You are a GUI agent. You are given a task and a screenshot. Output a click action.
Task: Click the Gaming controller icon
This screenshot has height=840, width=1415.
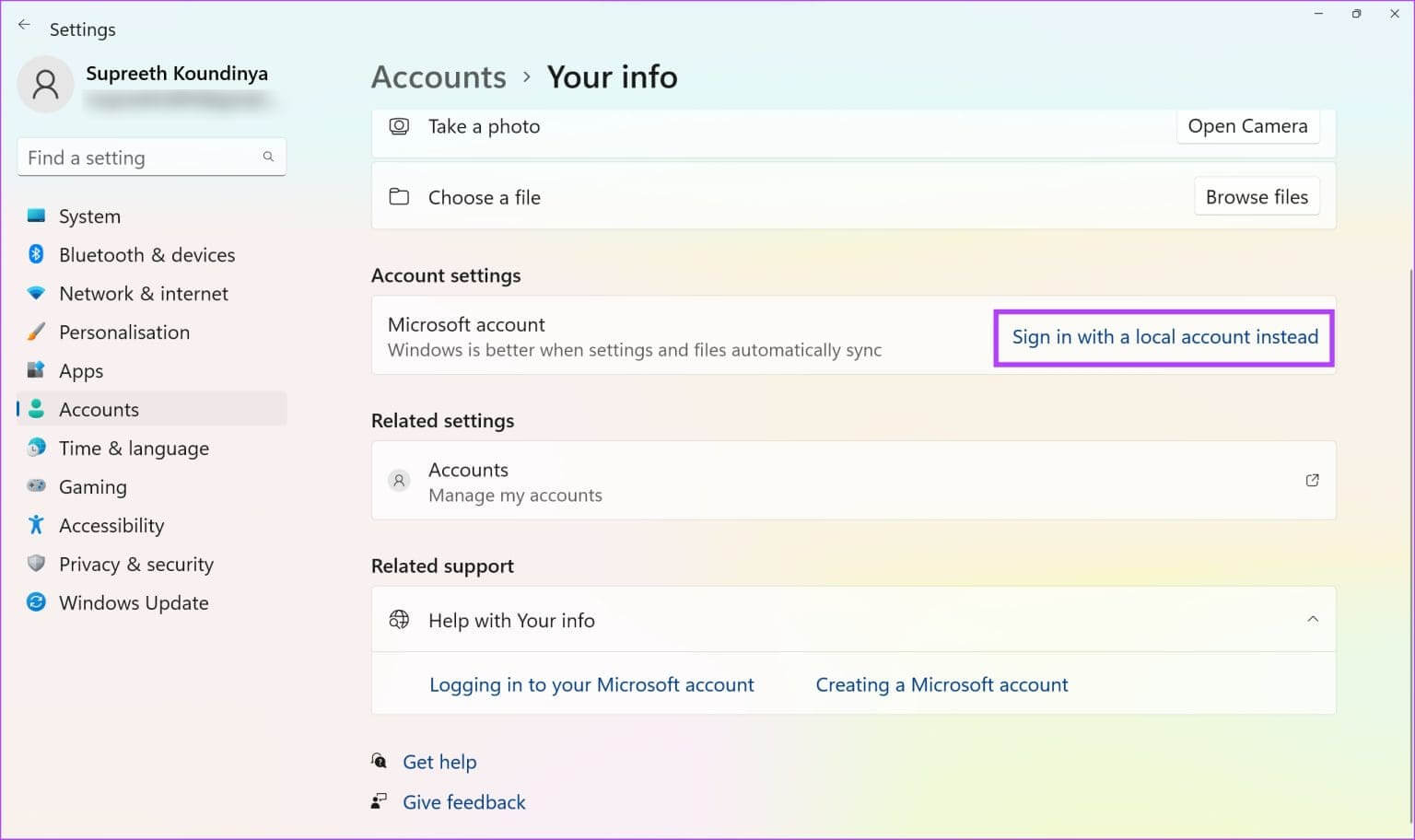point(36,485)
